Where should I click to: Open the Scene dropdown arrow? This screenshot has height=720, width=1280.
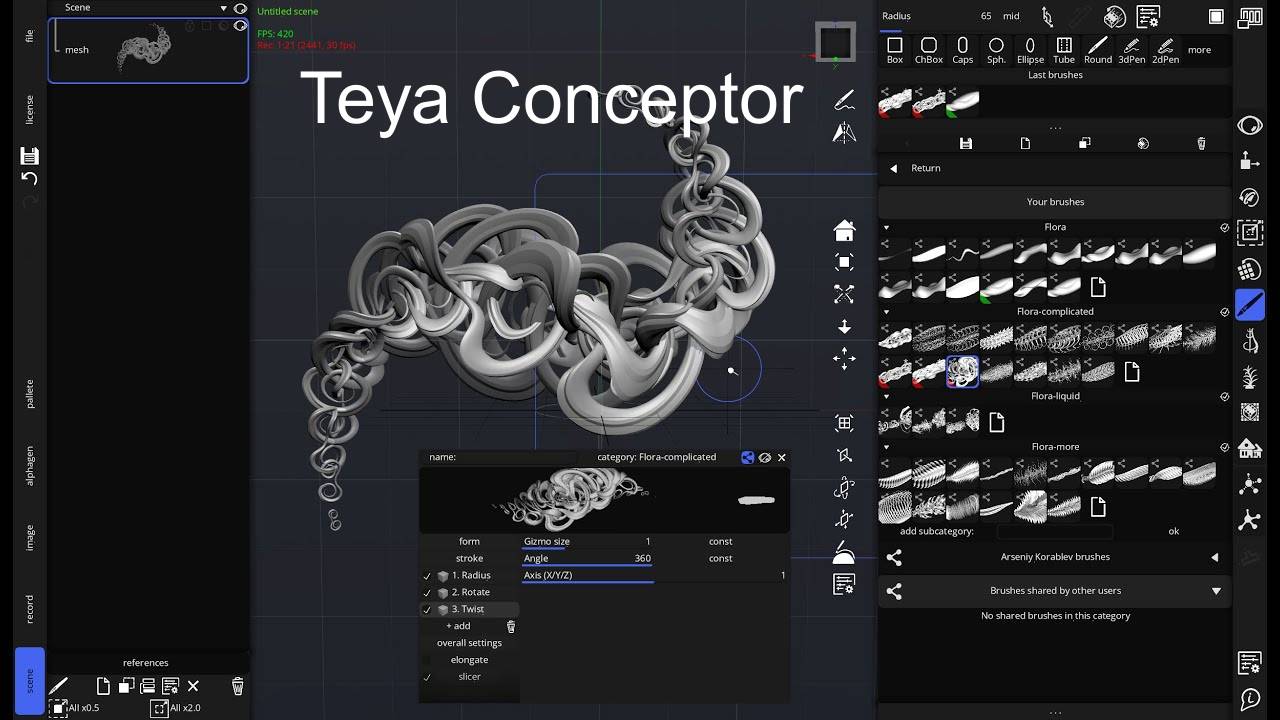(x=224, y=8)
